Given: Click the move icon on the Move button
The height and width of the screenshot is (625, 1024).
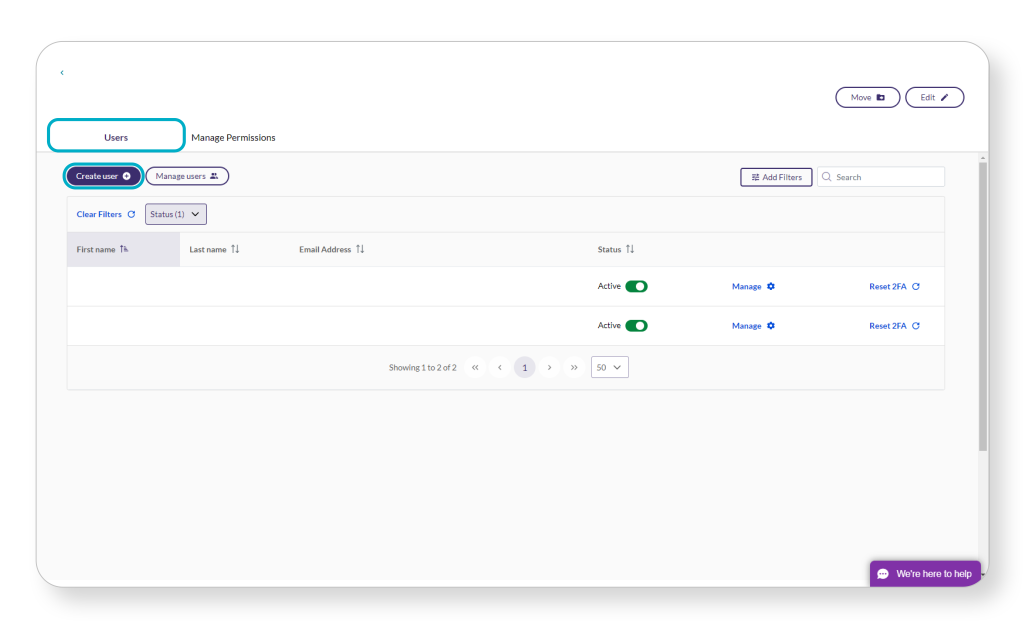Looking at the screenshot, I should click(x=879, y=97).
